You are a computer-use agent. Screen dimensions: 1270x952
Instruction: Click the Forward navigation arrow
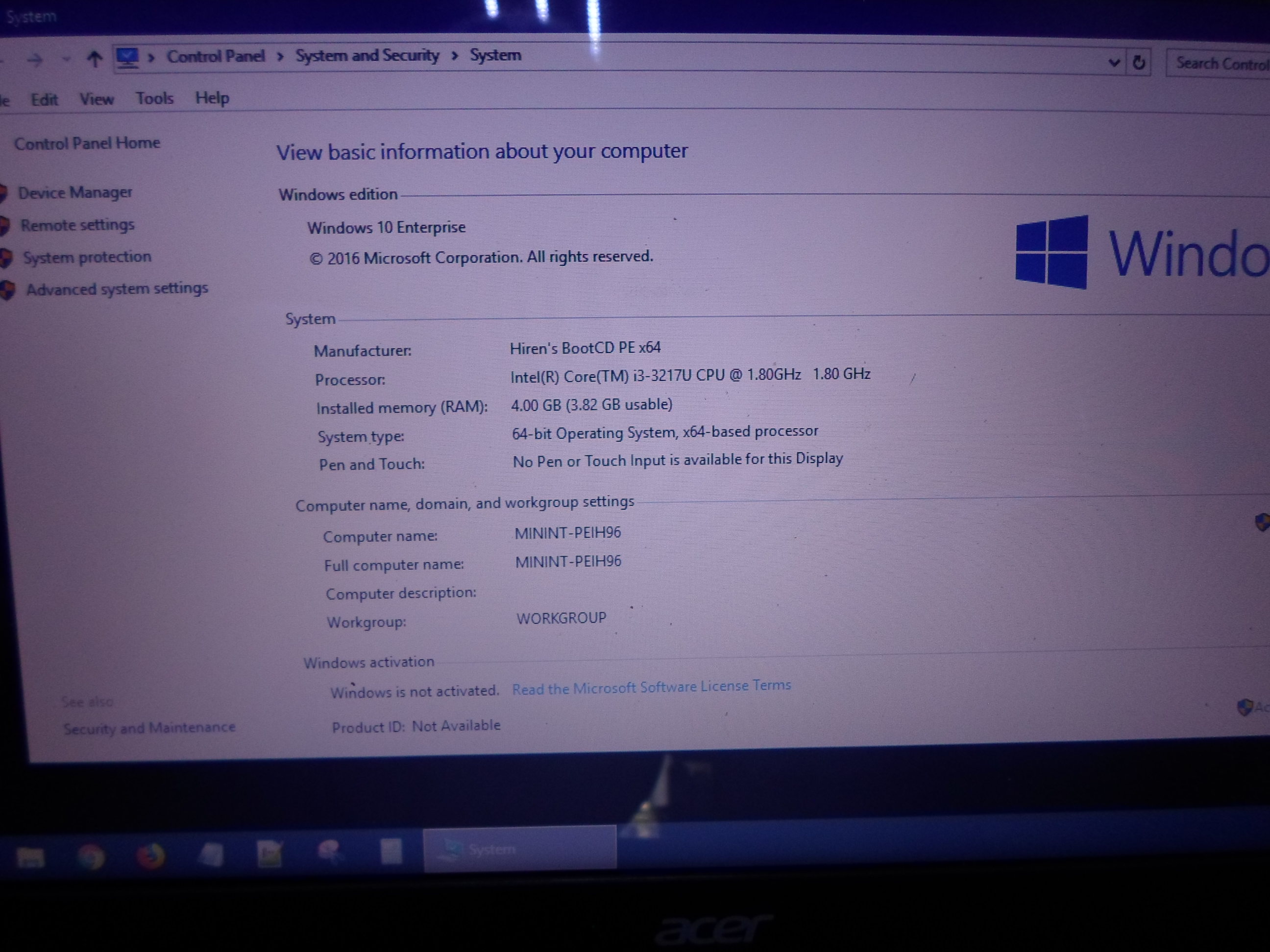point(35,59)
